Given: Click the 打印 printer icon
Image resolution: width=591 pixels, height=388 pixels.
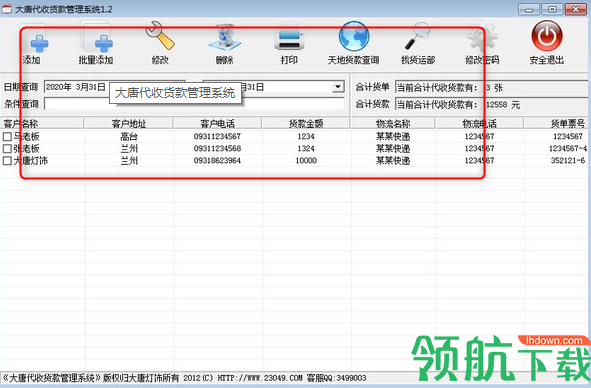Looking at the screenshot, I should click(x=289, y=38).
